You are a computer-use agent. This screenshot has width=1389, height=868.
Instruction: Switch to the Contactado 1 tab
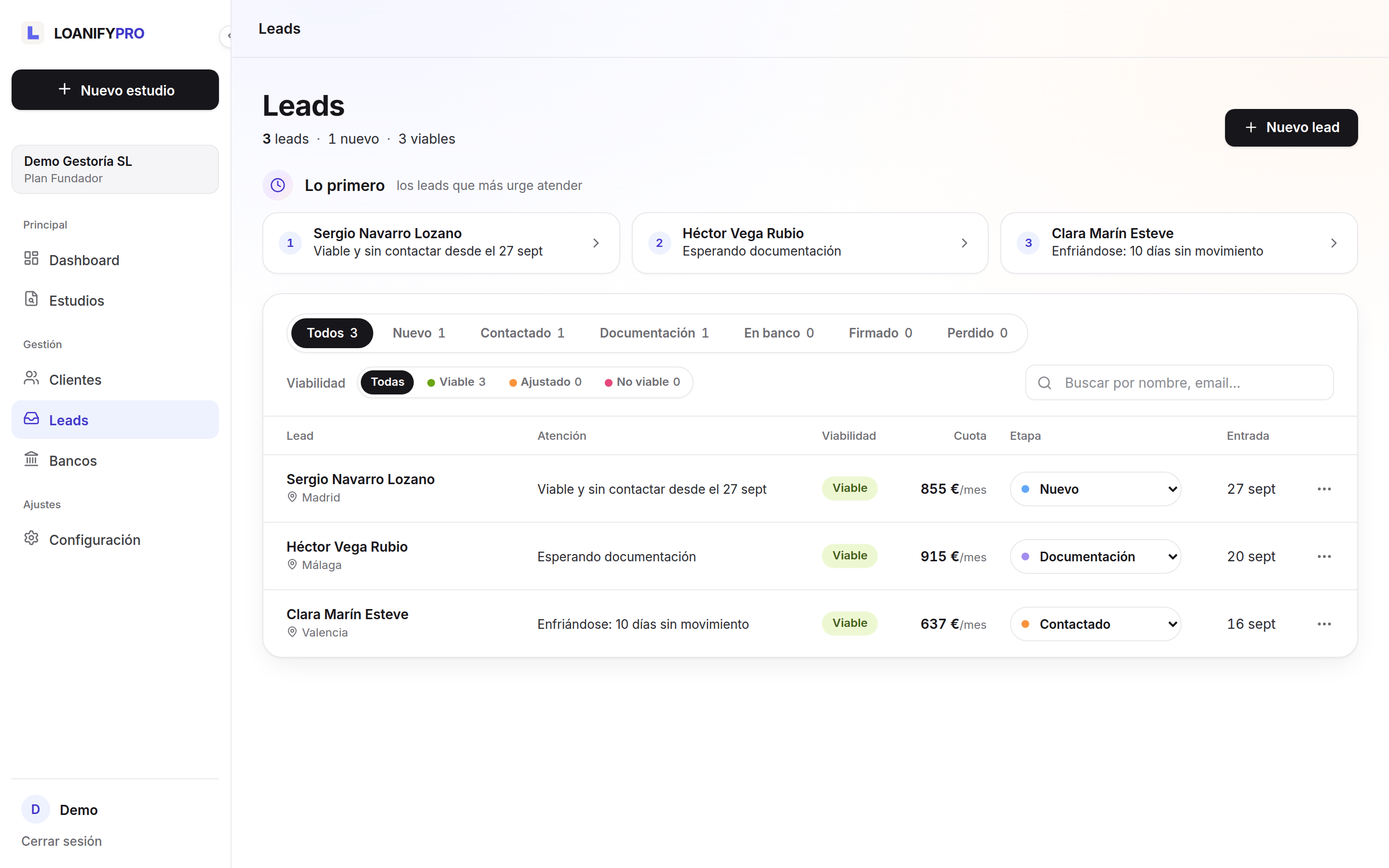point(522,333)
